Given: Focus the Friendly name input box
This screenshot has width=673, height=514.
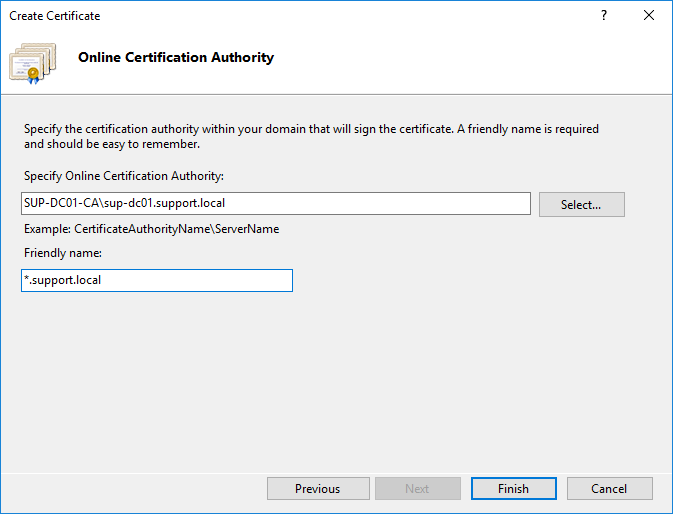Looking at the screenshot, I should (200, 280).
